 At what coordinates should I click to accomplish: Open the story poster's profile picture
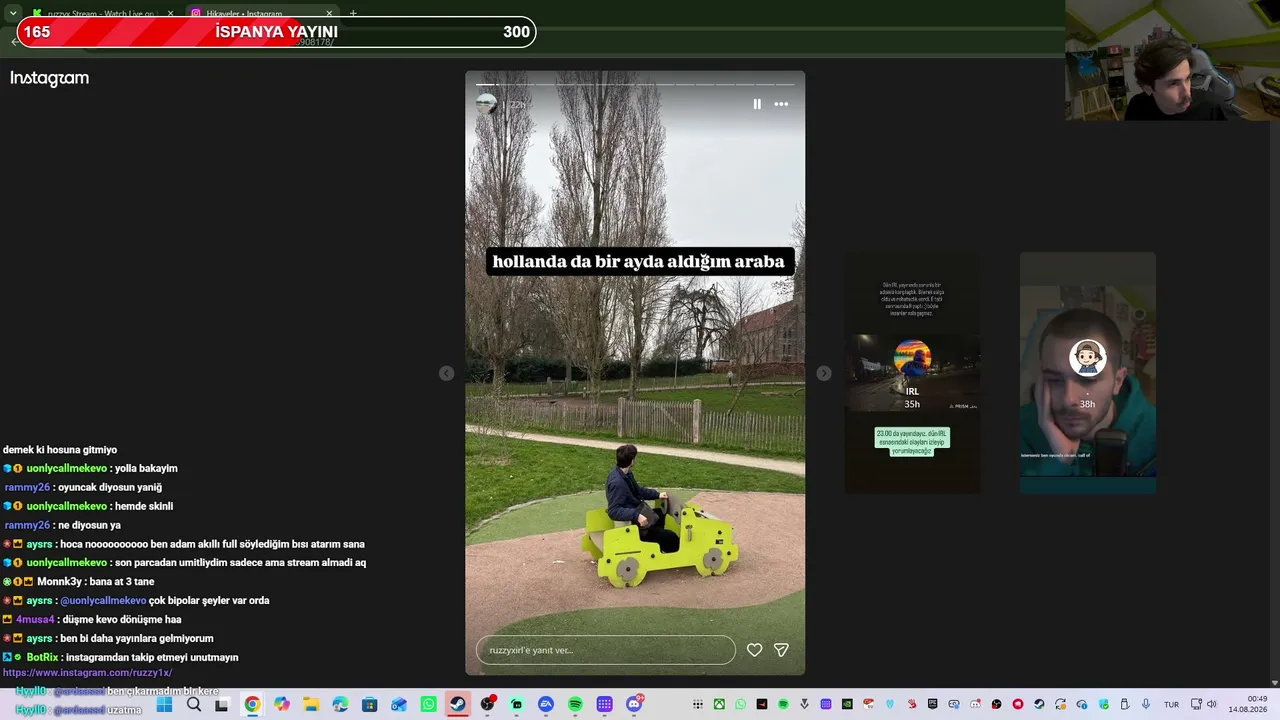coord(487,104)
